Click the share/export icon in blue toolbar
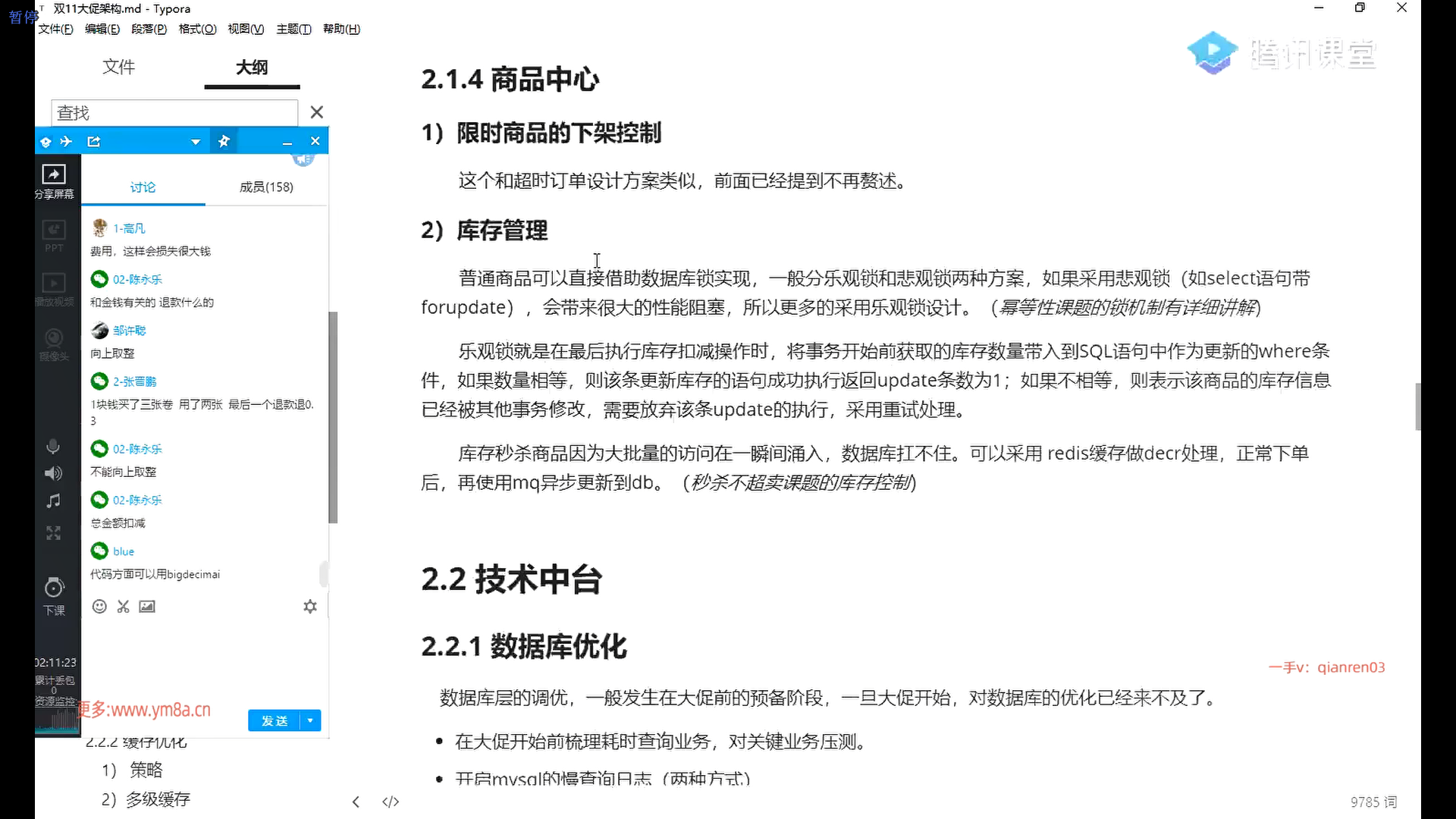Image resolution: width=1456 pixels, height=819 pixels. 94,142
